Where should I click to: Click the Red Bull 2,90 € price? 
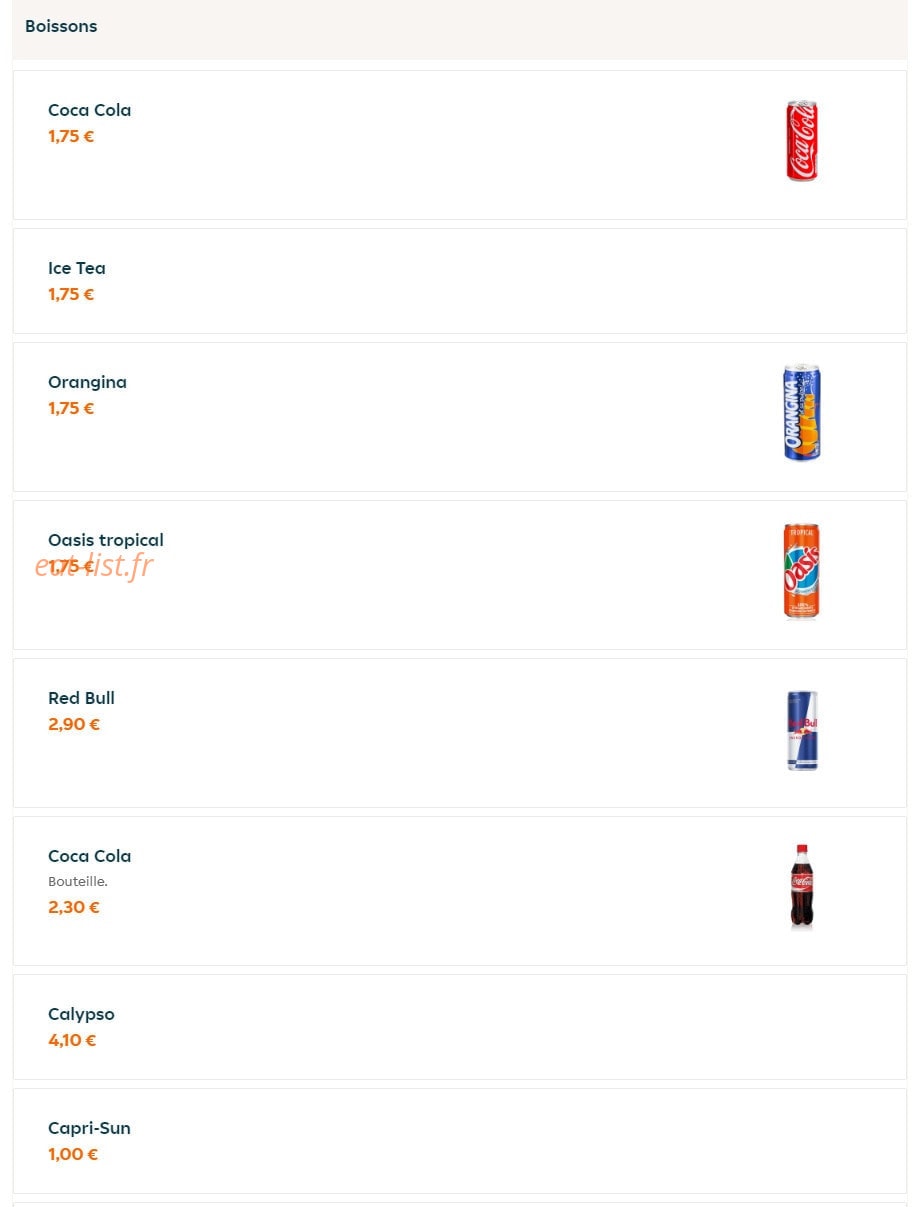74,724
